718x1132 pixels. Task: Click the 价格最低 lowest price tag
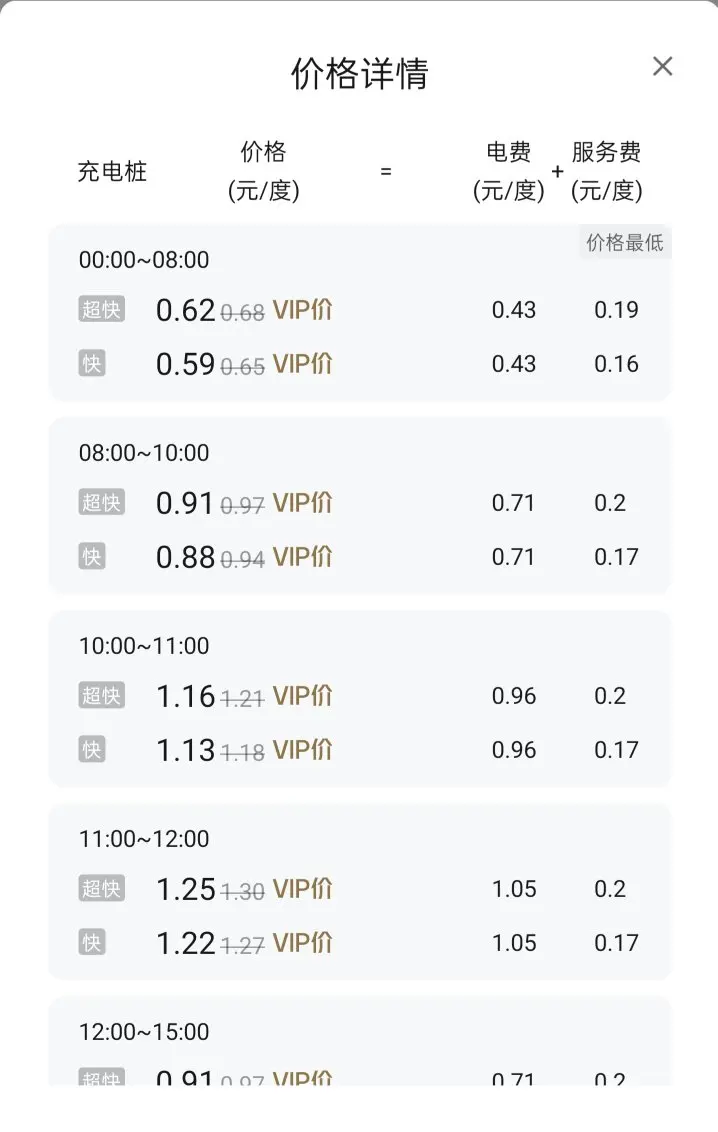(625, 243)
